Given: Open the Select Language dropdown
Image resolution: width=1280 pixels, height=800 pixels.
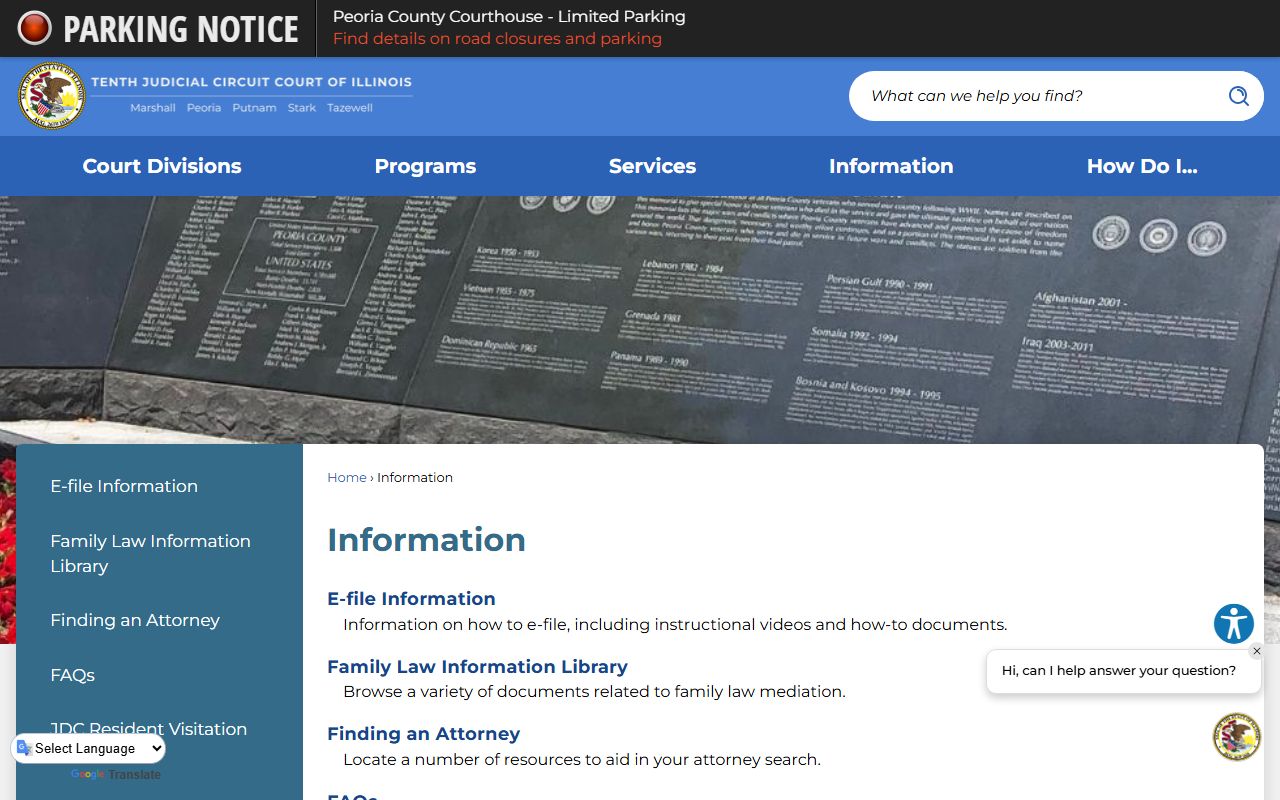Looking at the screenshot, I should click(90, 748).
